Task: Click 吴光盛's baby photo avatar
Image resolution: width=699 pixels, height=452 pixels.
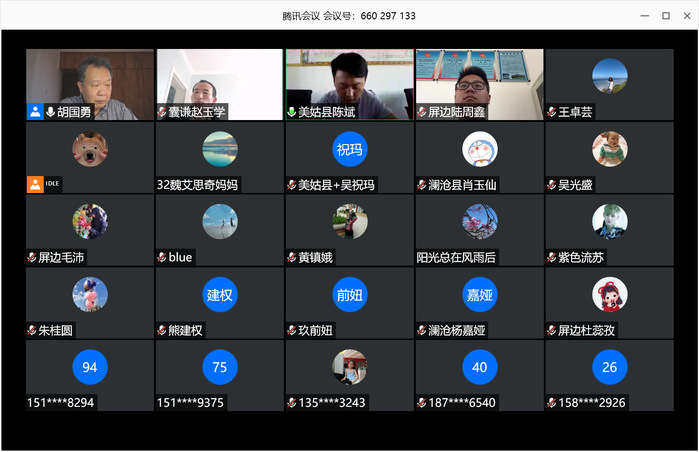Action: 610,149
